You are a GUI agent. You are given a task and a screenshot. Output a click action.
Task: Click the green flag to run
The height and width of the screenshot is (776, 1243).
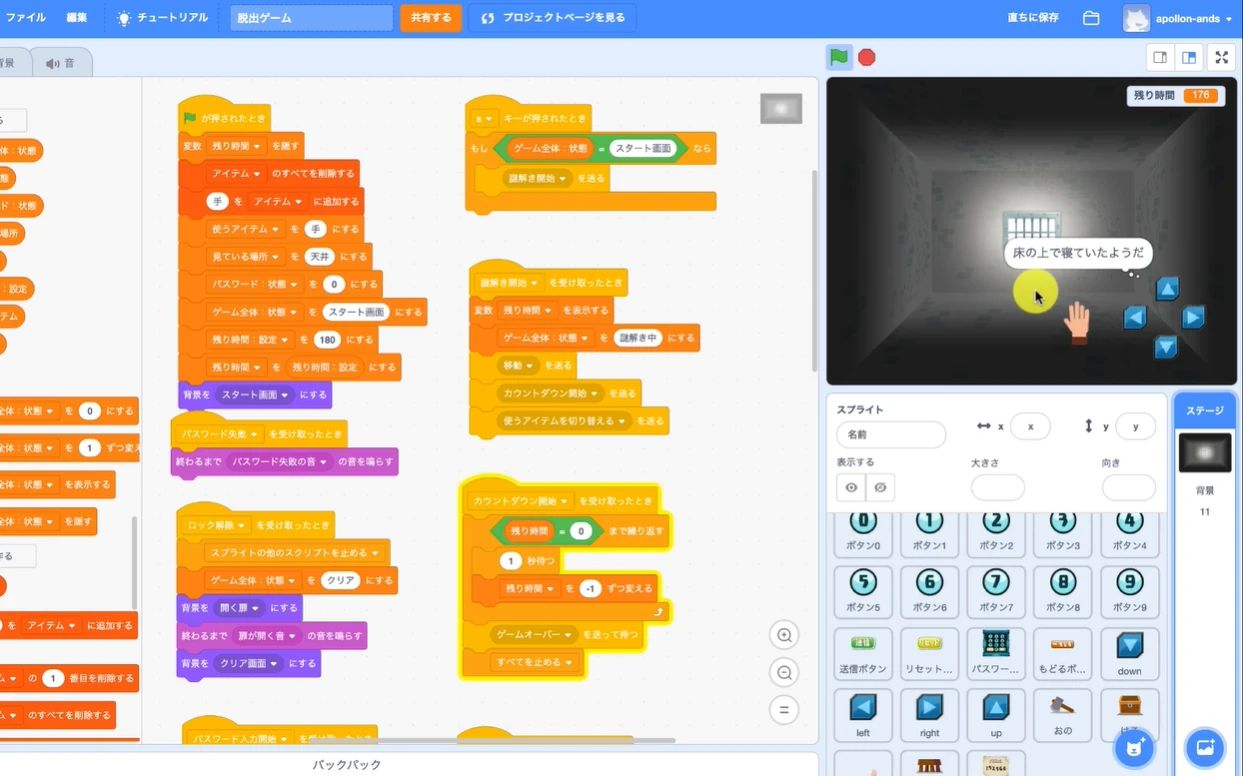pos(839,57)
